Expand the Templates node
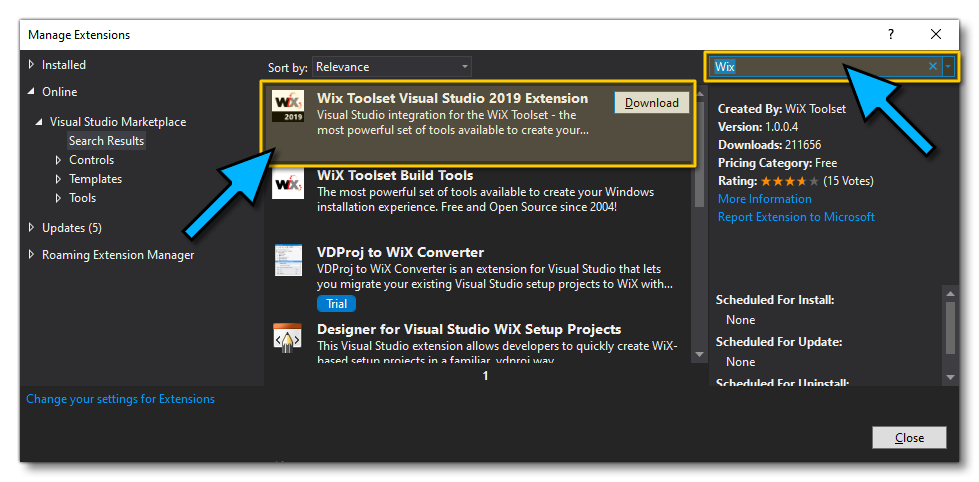Viewport: 979px width, 482px height. point(59,179)
